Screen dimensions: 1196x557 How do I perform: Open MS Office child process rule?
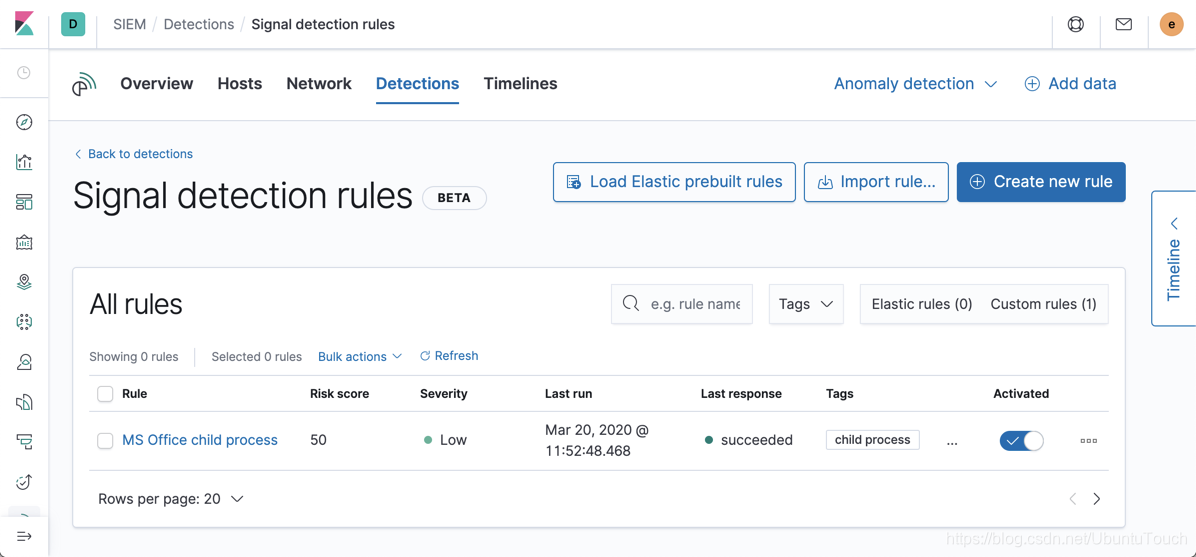200,440
